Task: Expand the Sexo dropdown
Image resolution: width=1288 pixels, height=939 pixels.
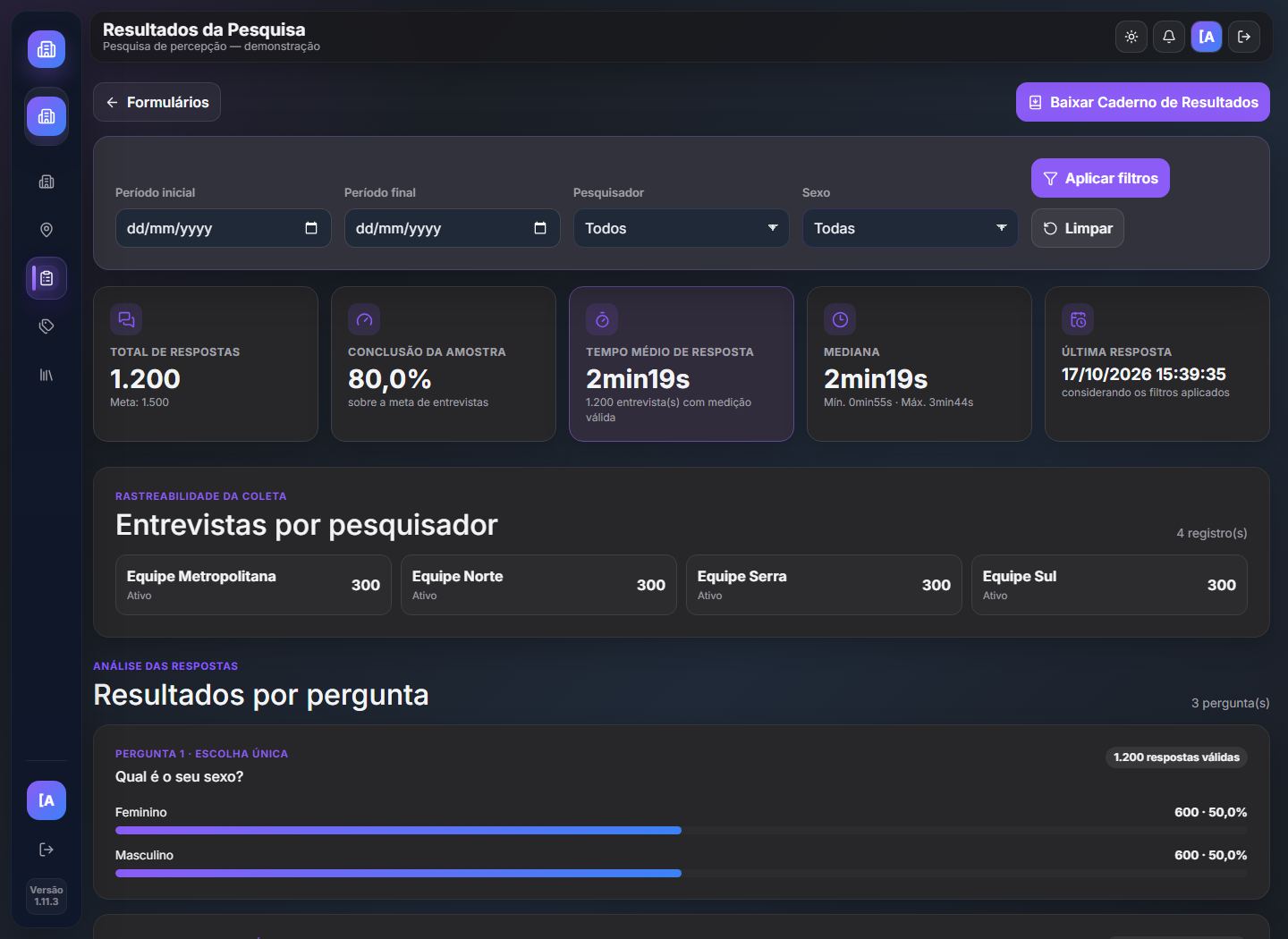Action: coord(911,228)
